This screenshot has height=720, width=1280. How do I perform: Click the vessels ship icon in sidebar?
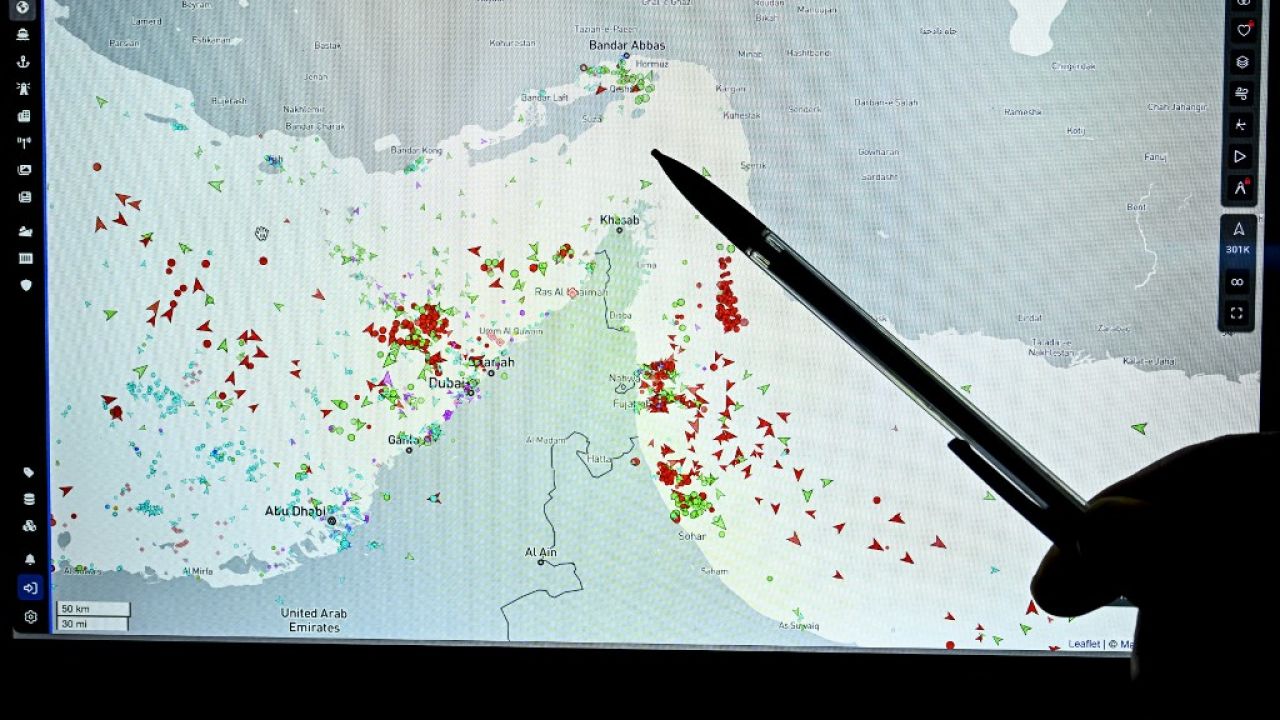(23, 35)
